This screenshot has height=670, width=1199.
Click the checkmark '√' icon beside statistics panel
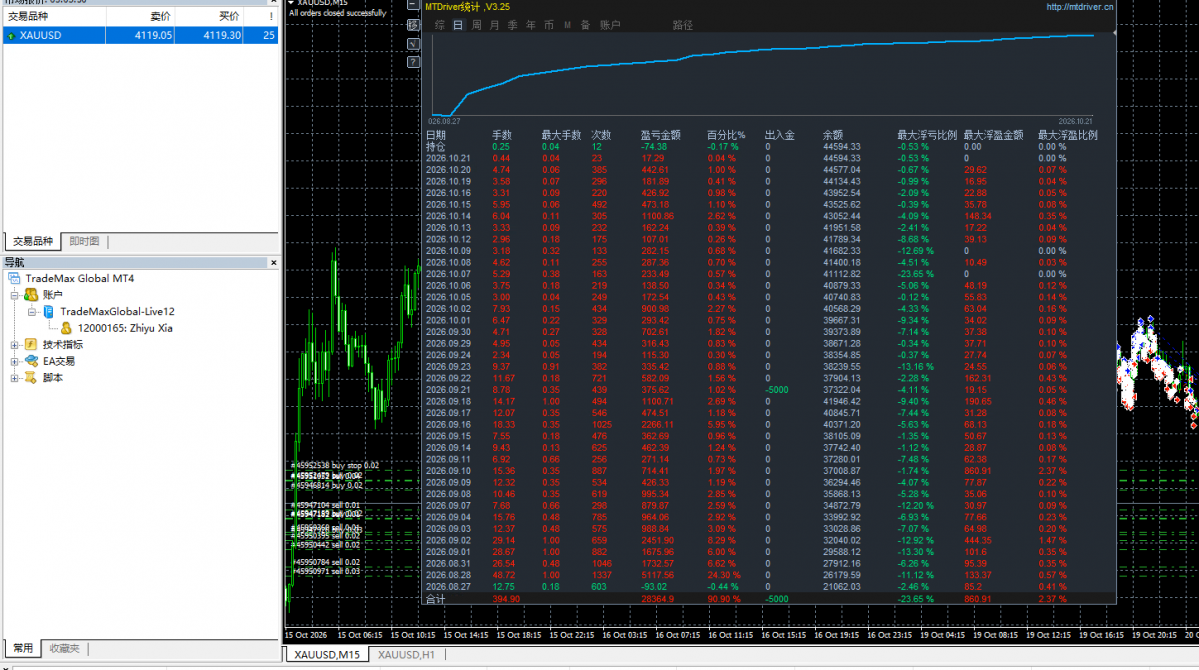click(x=413, y=44)
